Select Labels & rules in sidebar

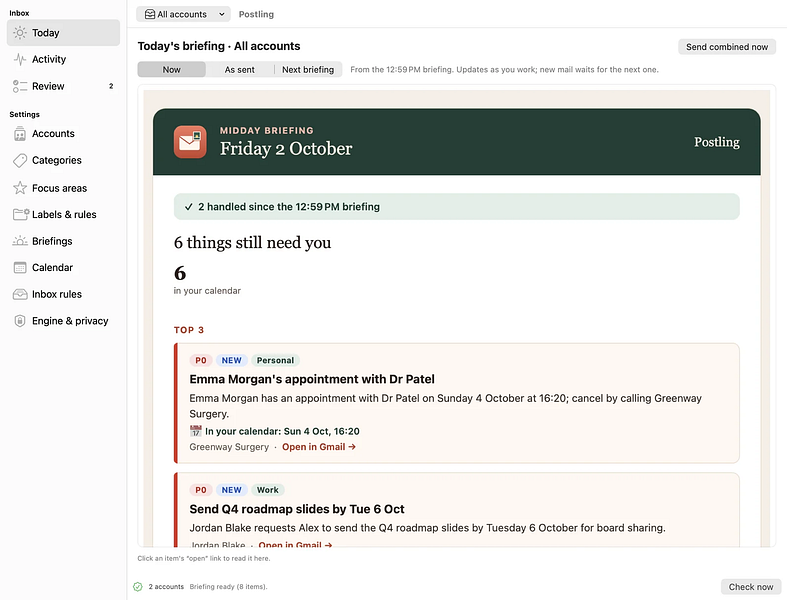[x=63, y=214]
